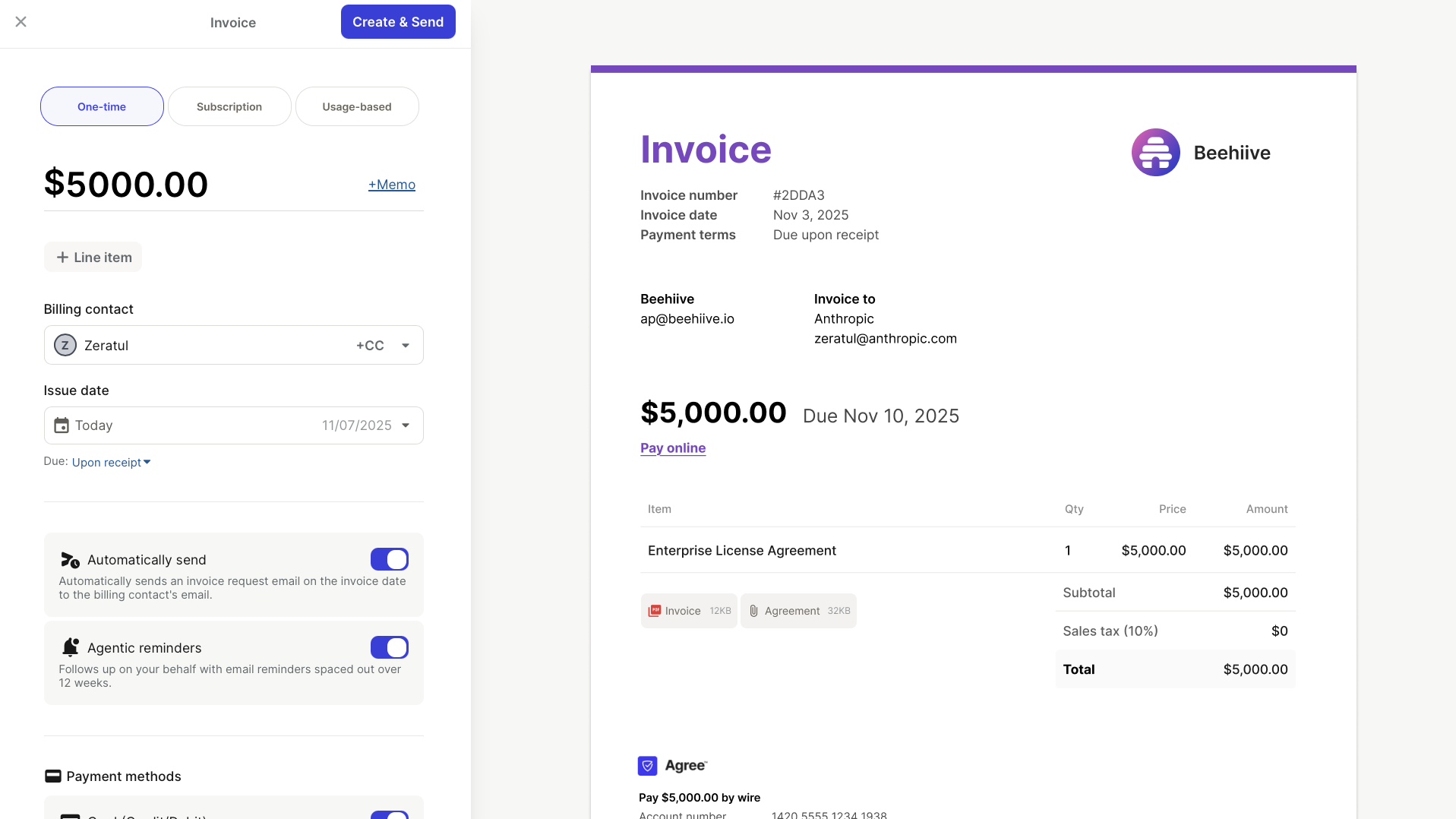Select the One-time invoice tab
The width and height of the screenshot is (1456, 819).
102,106
